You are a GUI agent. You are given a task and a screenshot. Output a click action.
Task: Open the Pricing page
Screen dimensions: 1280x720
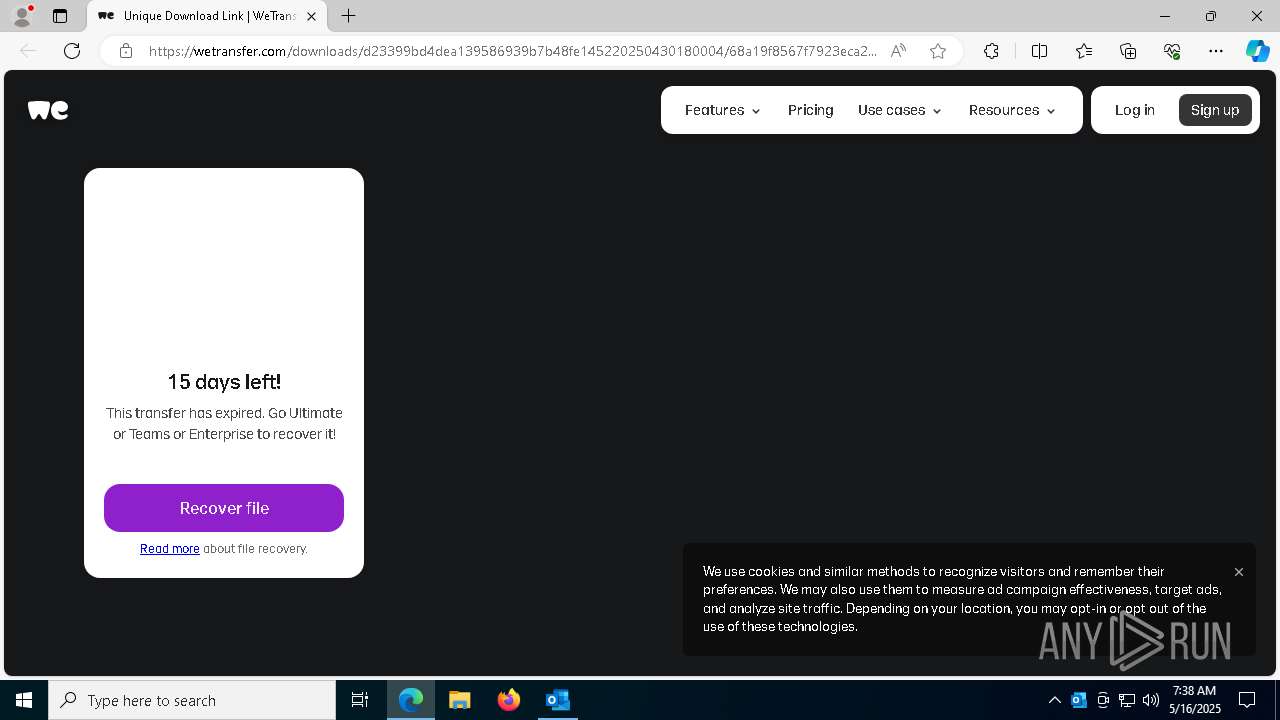[811, 110]
